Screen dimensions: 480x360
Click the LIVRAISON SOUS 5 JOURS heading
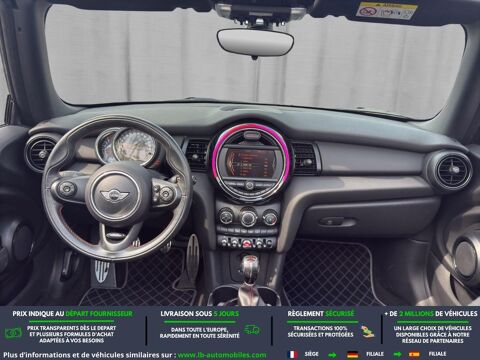click(200, 314)
